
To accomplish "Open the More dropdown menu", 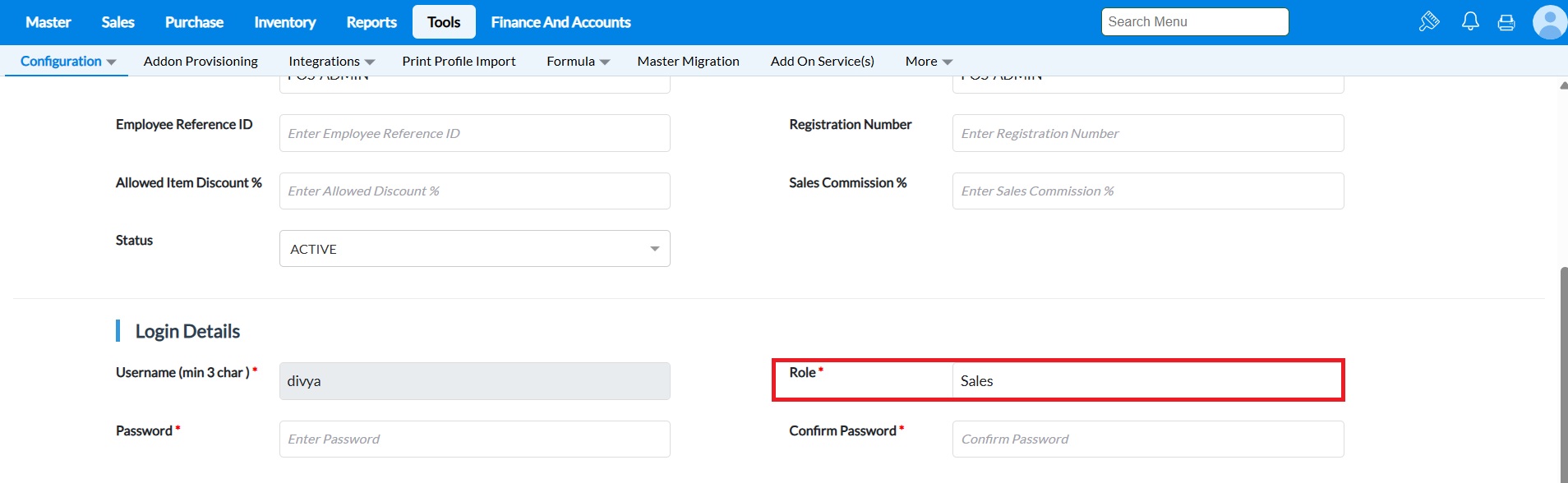I will click(929, 62).
